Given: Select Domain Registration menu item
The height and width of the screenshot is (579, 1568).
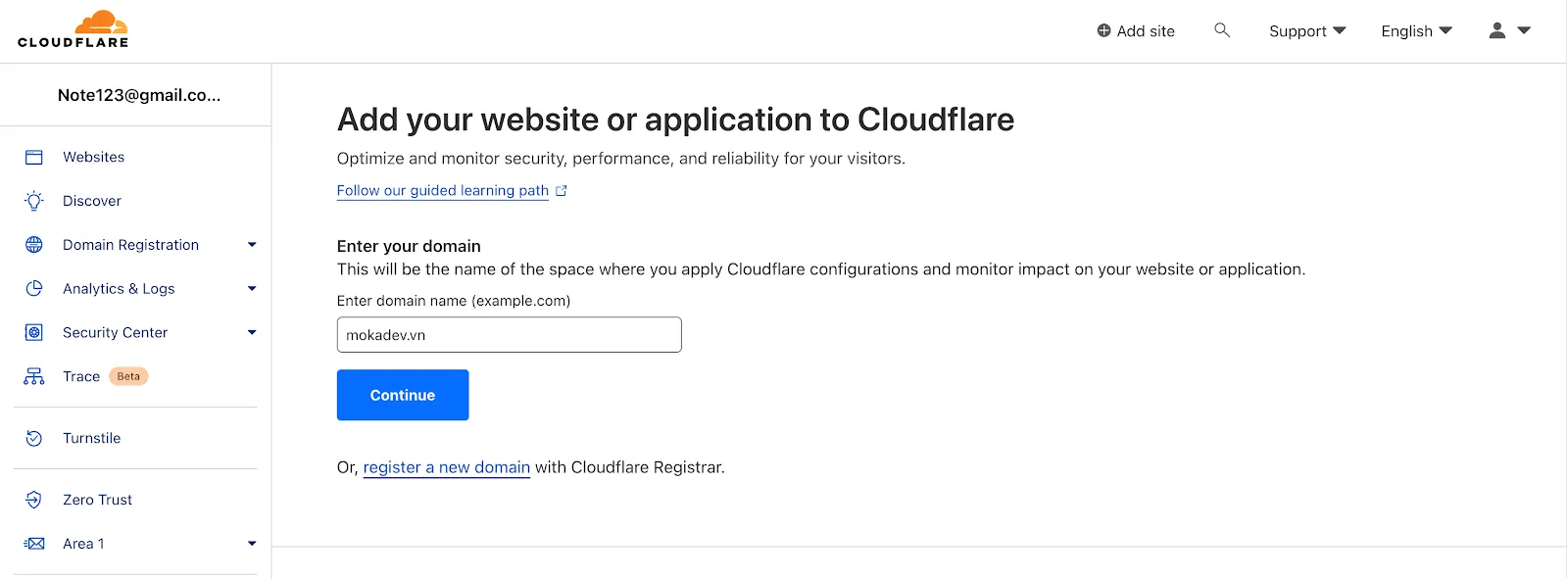Looking at the screenshot, I should (x=130, y=245).
